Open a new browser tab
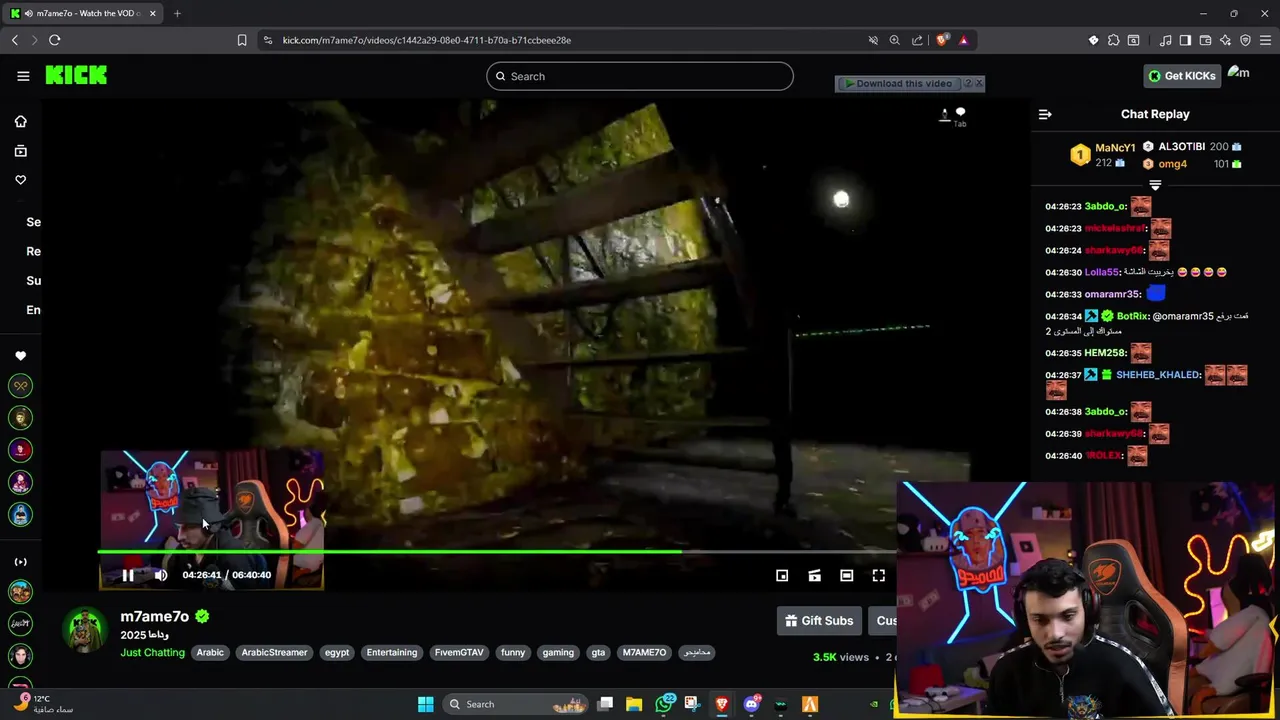The image size is (1280, 720). [177, 13]
